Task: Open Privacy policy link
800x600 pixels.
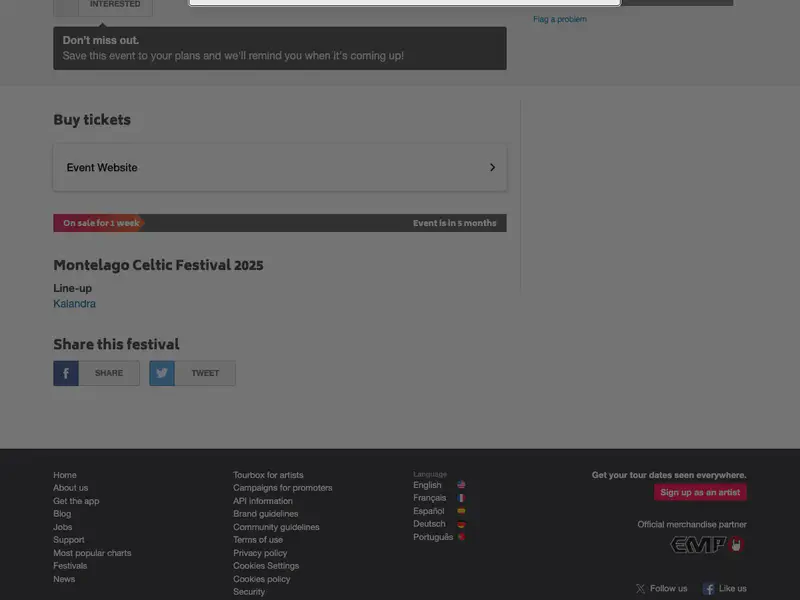Action: pos(260,553)
